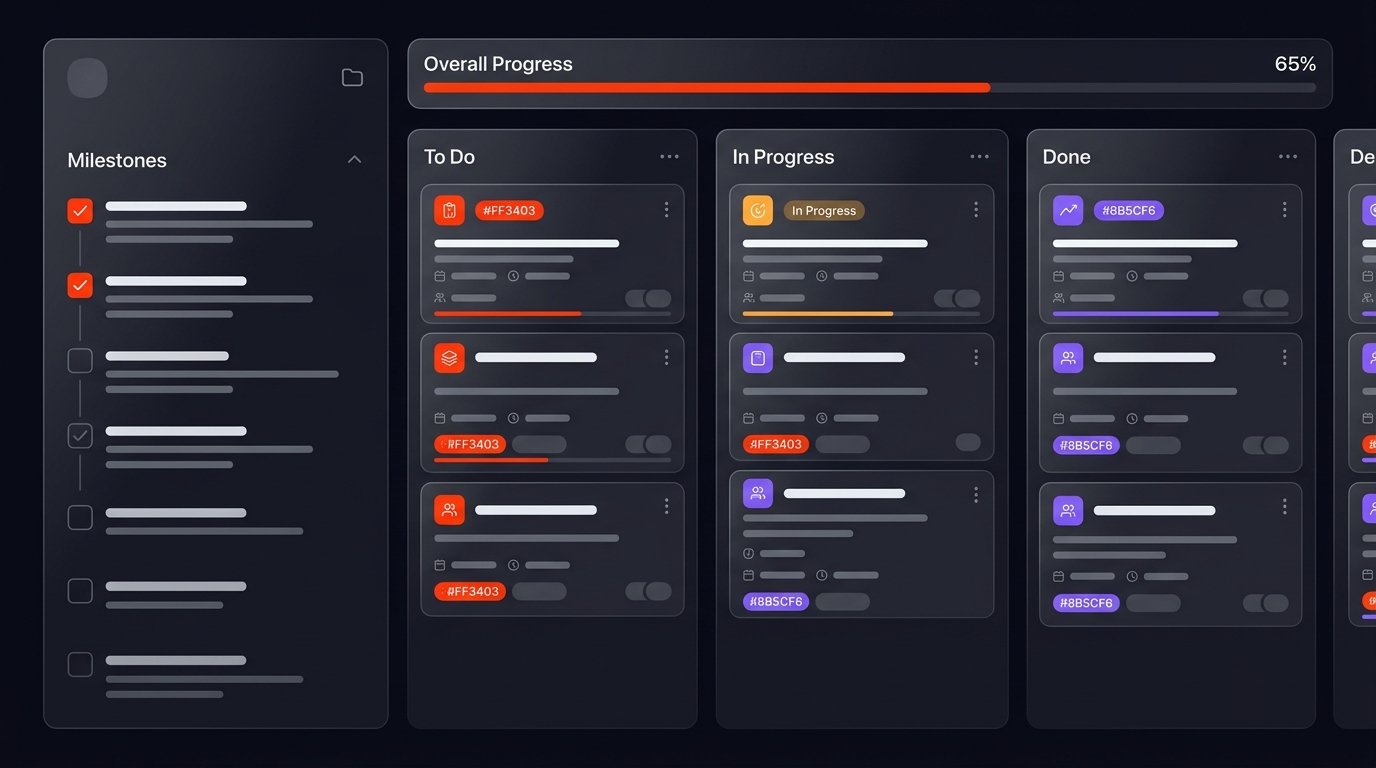This screenshot has width=1376, height=768.
Task: Click the red progress bar on the To Do clipboard card
Action: coord(552,314)
